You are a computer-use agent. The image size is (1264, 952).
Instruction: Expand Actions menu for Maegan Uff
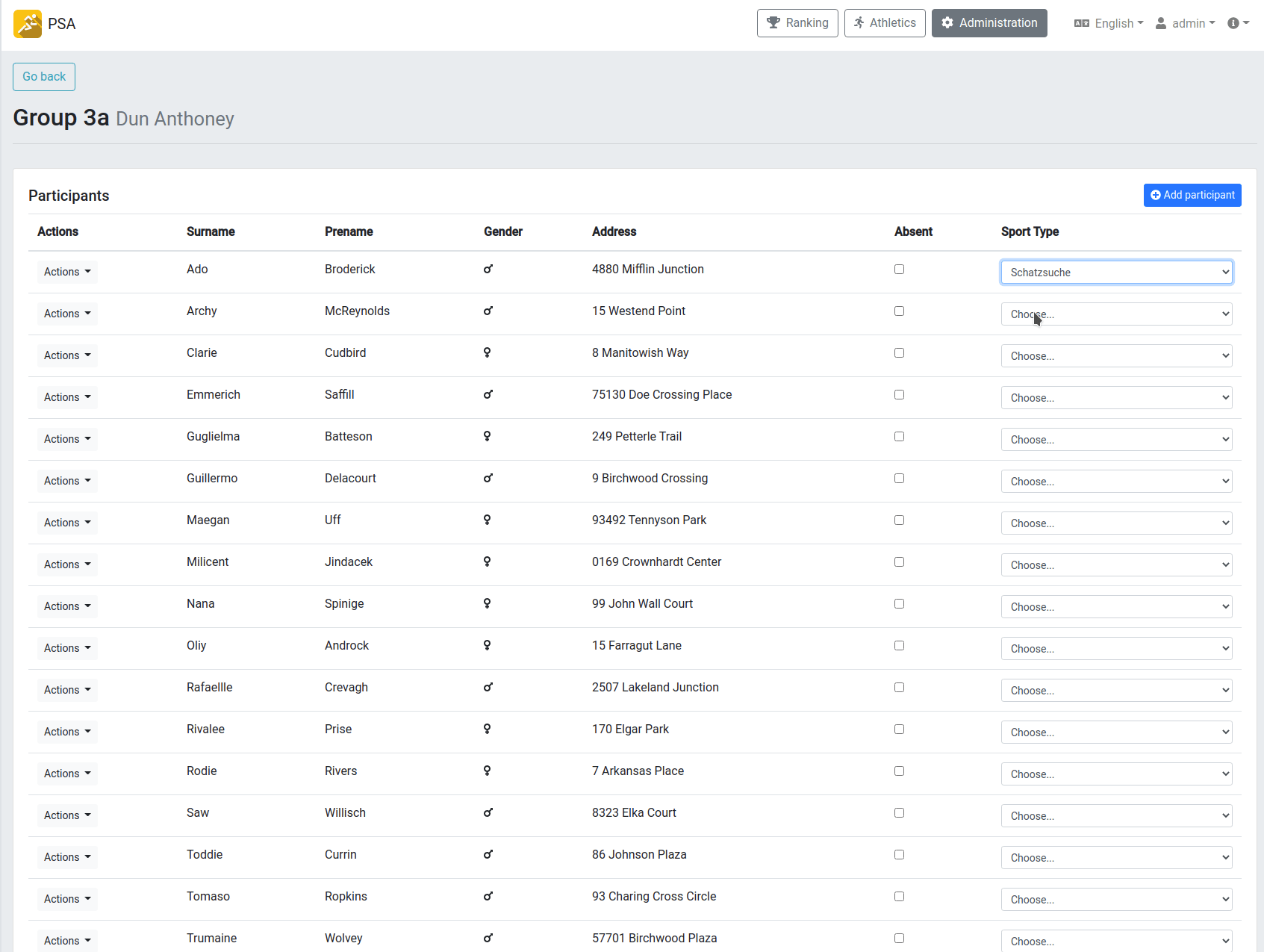coord(67,523)
